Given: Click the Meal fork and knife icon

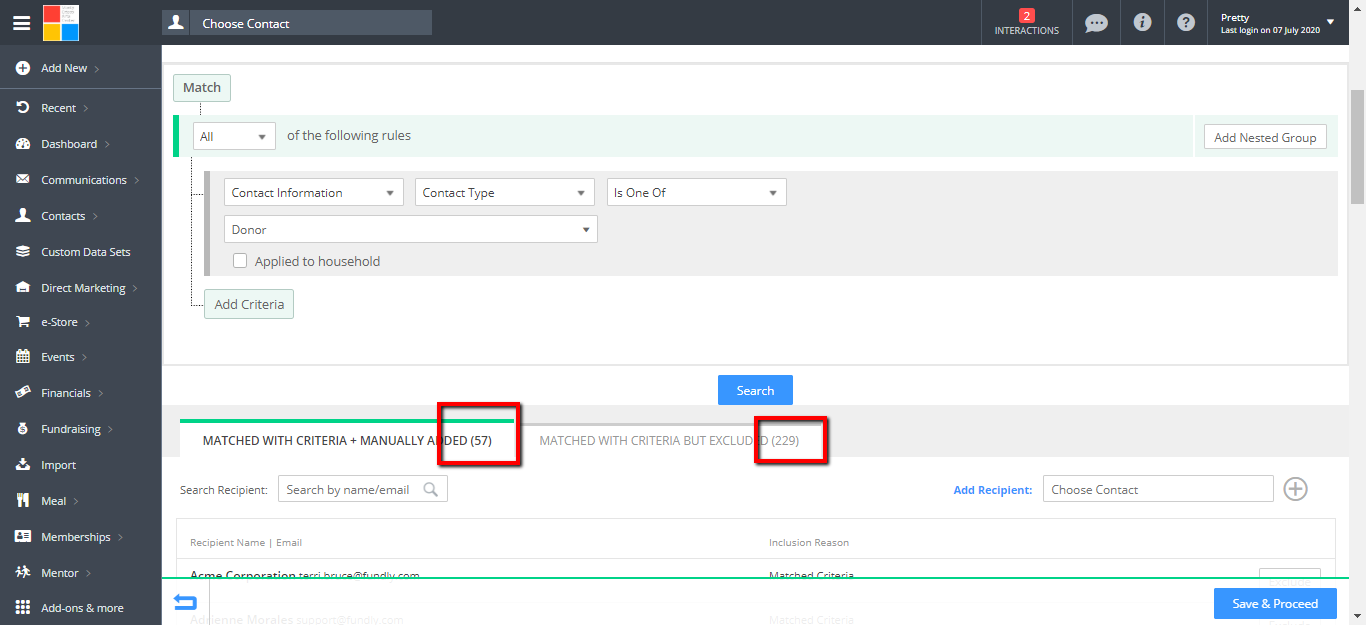Looking at the screenshot, I should point(22,501).
